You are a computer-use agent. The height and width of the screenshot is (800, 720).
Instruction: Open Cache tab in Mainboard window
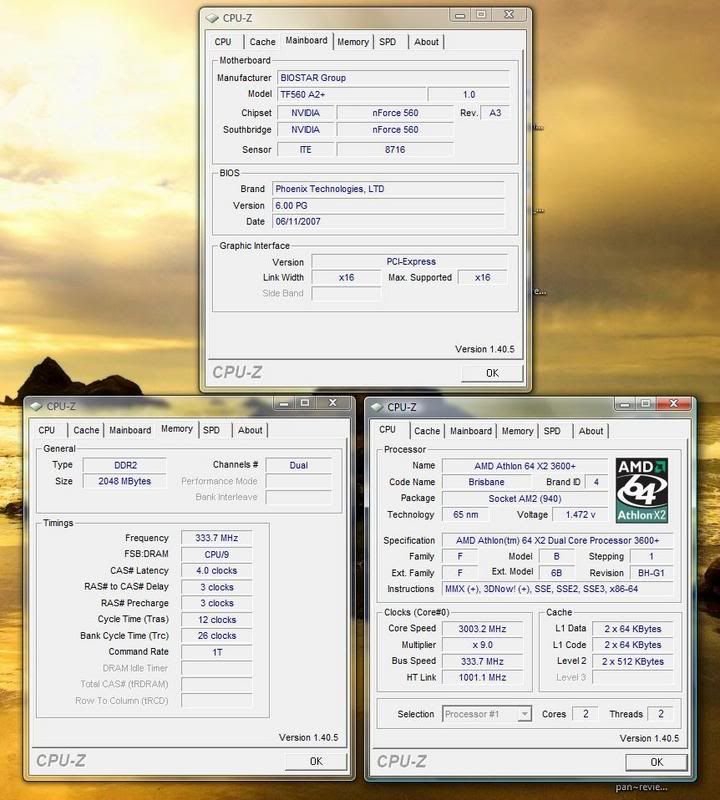[262, 42]
